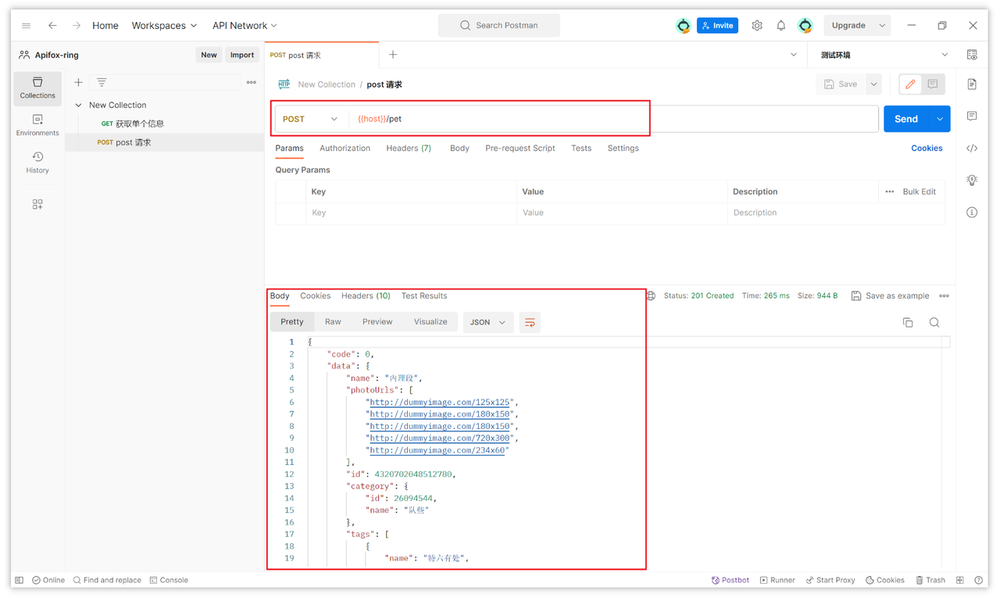Viewport: 1000px width, 598px height.
Task: Click the Send button
Action: point(906,119)
